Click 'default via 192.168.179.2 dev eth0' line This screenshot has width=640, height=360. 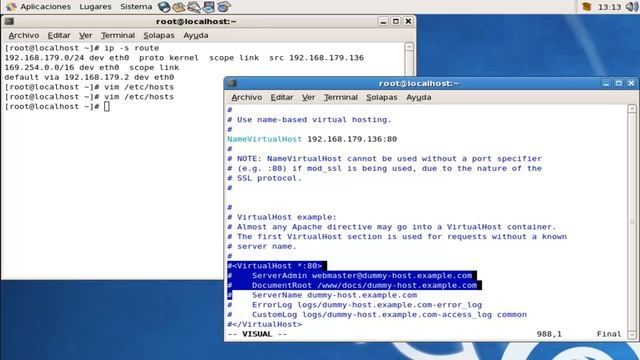point(89,78)
